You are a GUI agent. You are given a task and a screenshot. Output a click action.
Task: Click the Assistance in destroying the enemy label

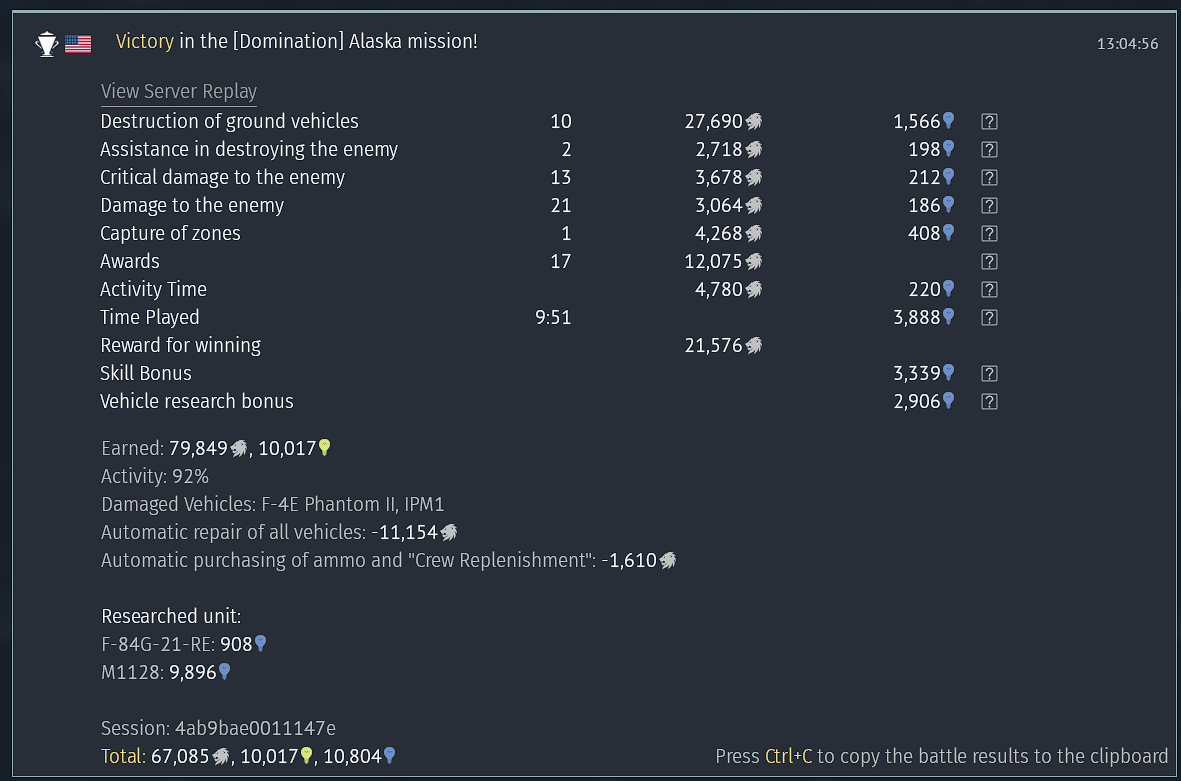(249, 149)
